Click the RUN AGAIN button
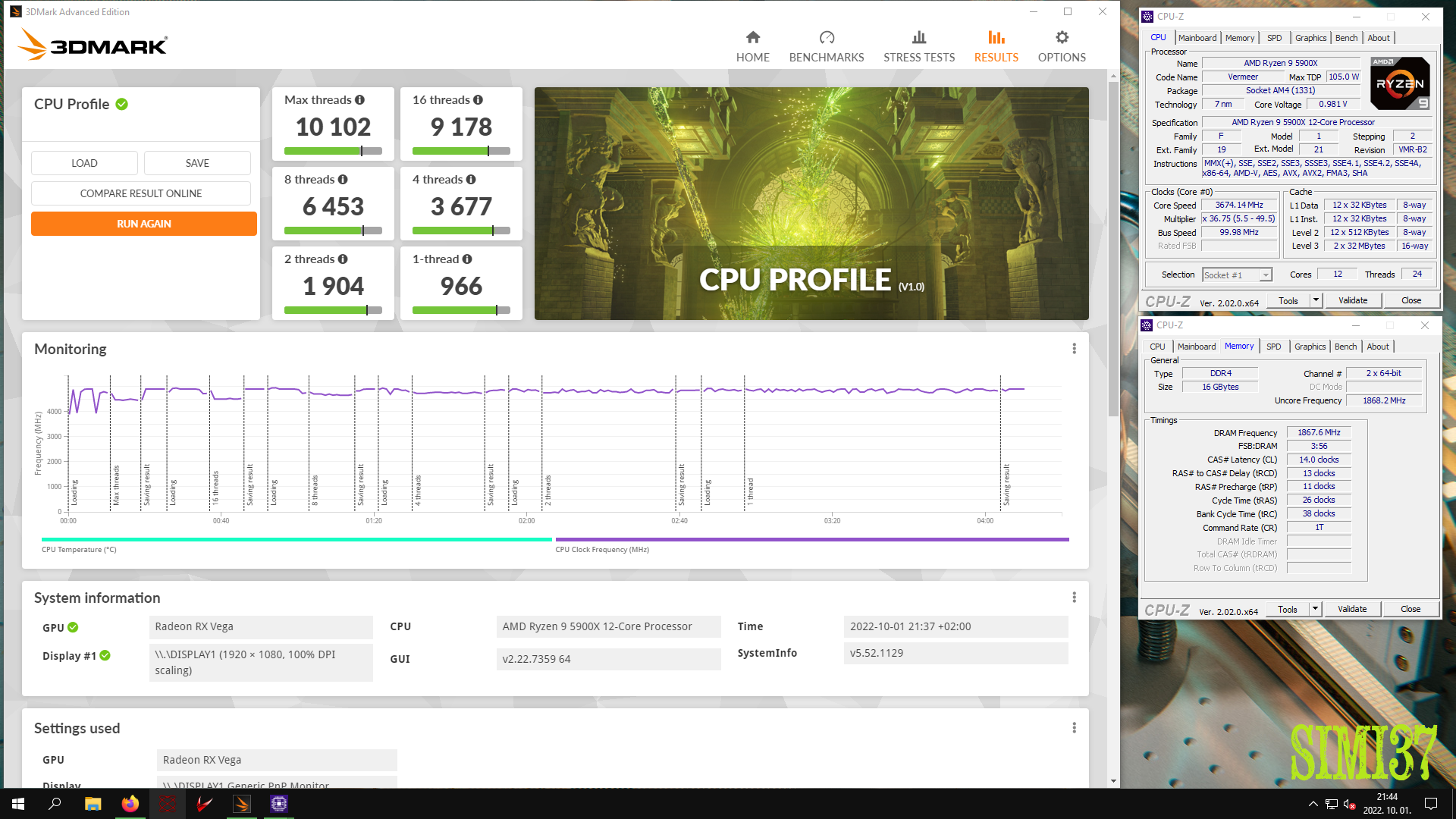 [x=144, y=224]
